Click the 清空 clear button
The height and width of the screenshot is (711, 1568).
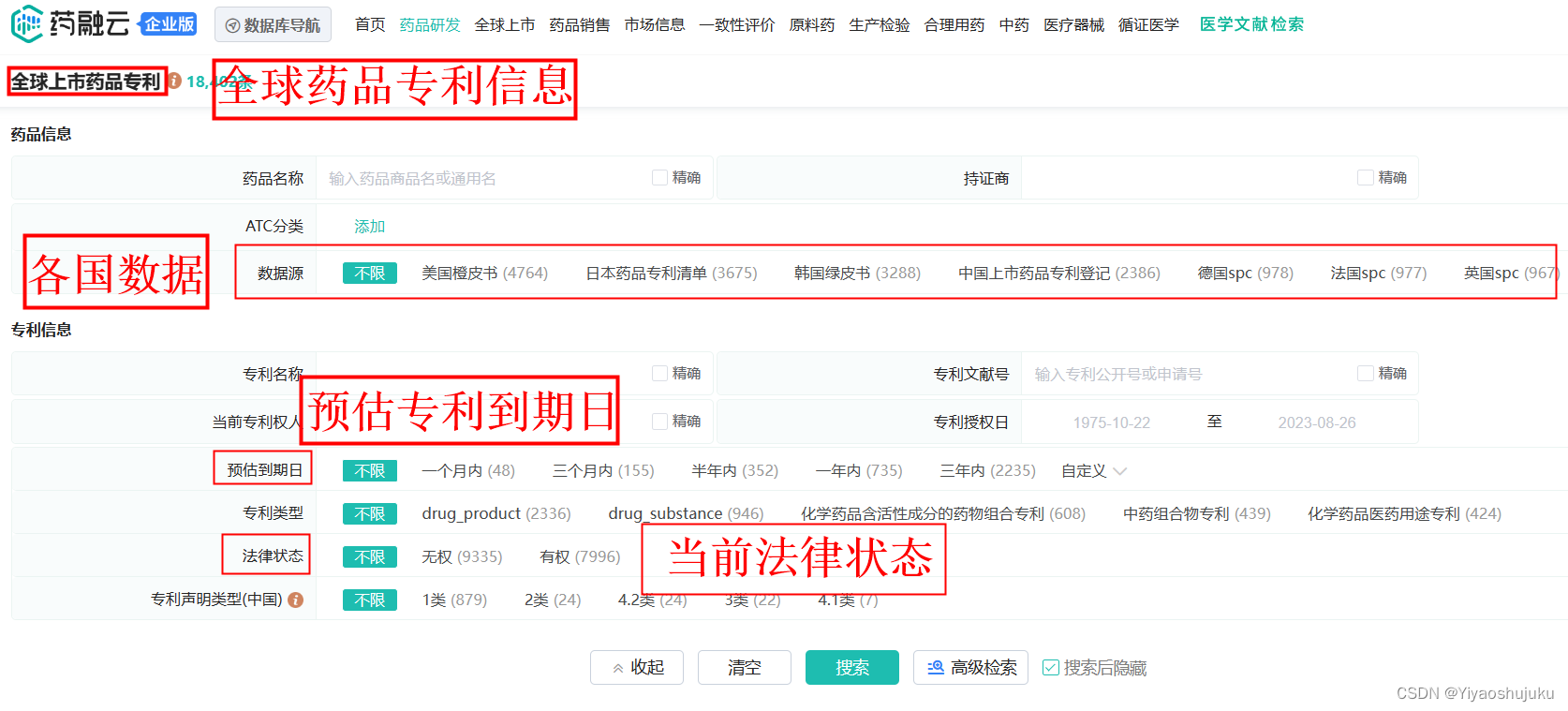coord(745,667)
